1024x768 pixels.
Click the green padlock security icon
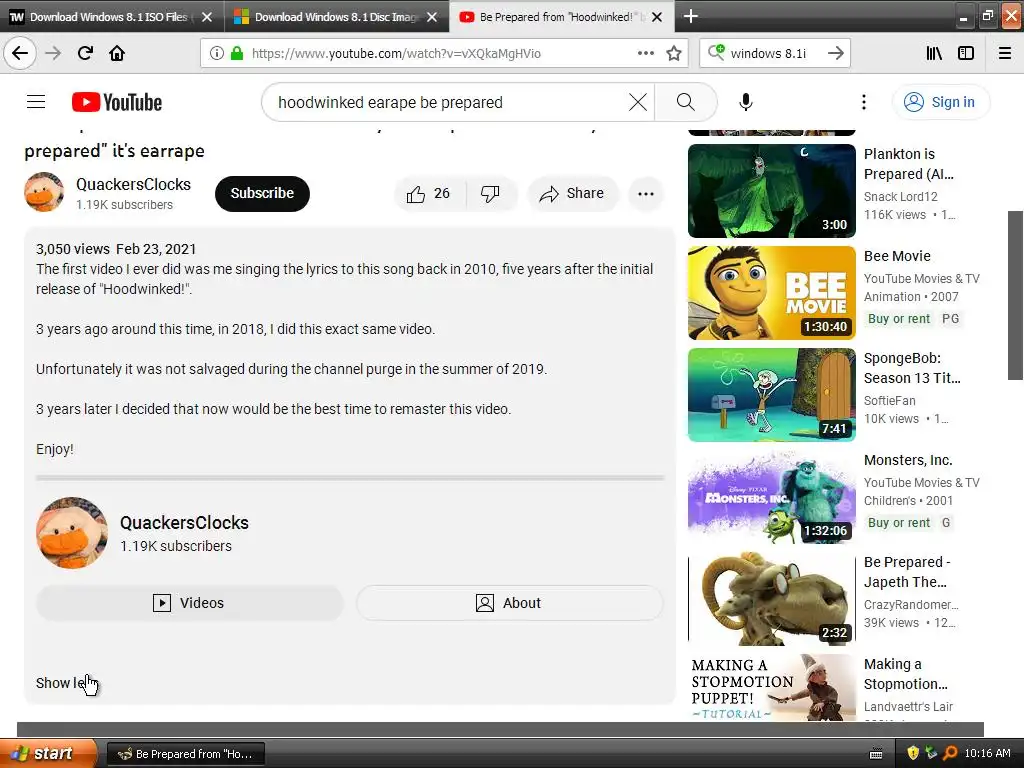pos(237,53)
